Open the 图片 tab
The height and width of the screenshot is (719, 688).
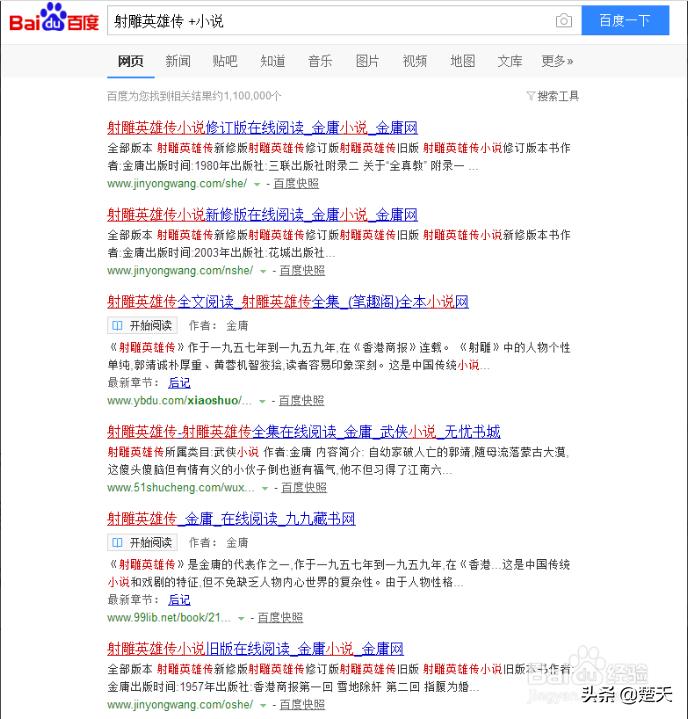click(367, 61)
